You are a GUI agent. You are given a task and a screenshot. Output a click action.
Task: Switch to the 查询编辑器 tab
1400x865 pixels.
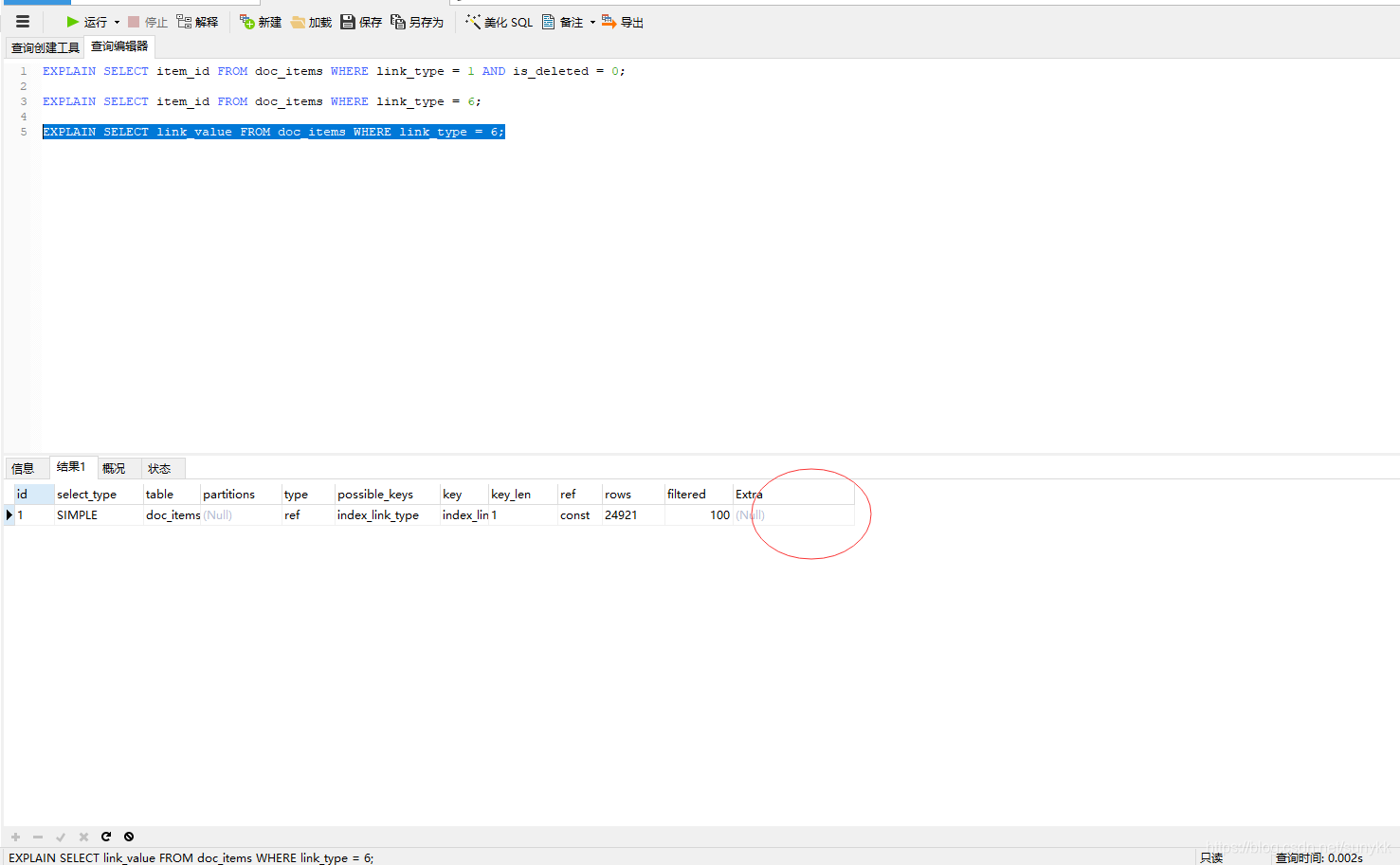click(119, 46)
